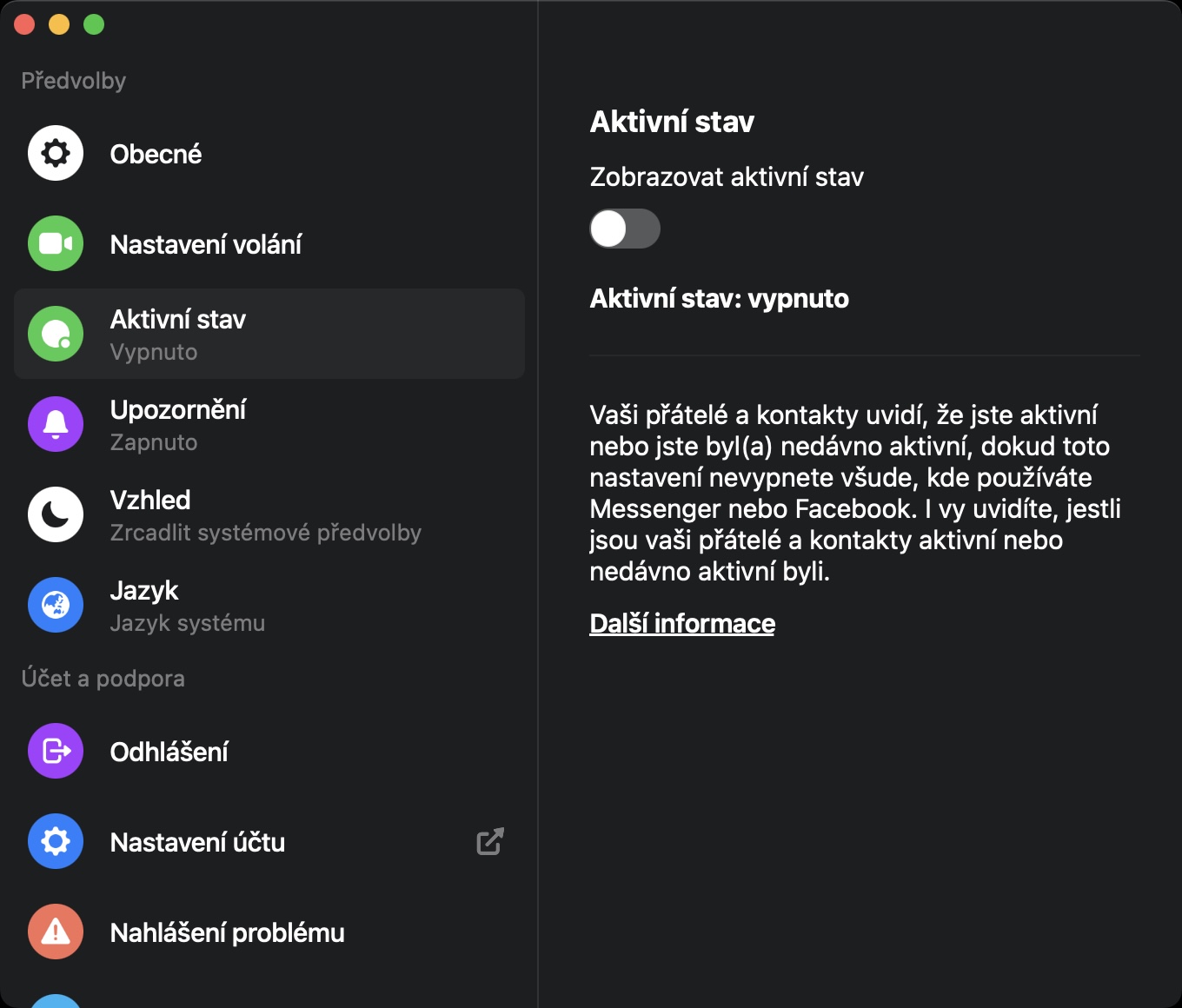Select the Jazyk settings entry
The height and width of the screenshot is (1008, 1182).
coord(144,591)
